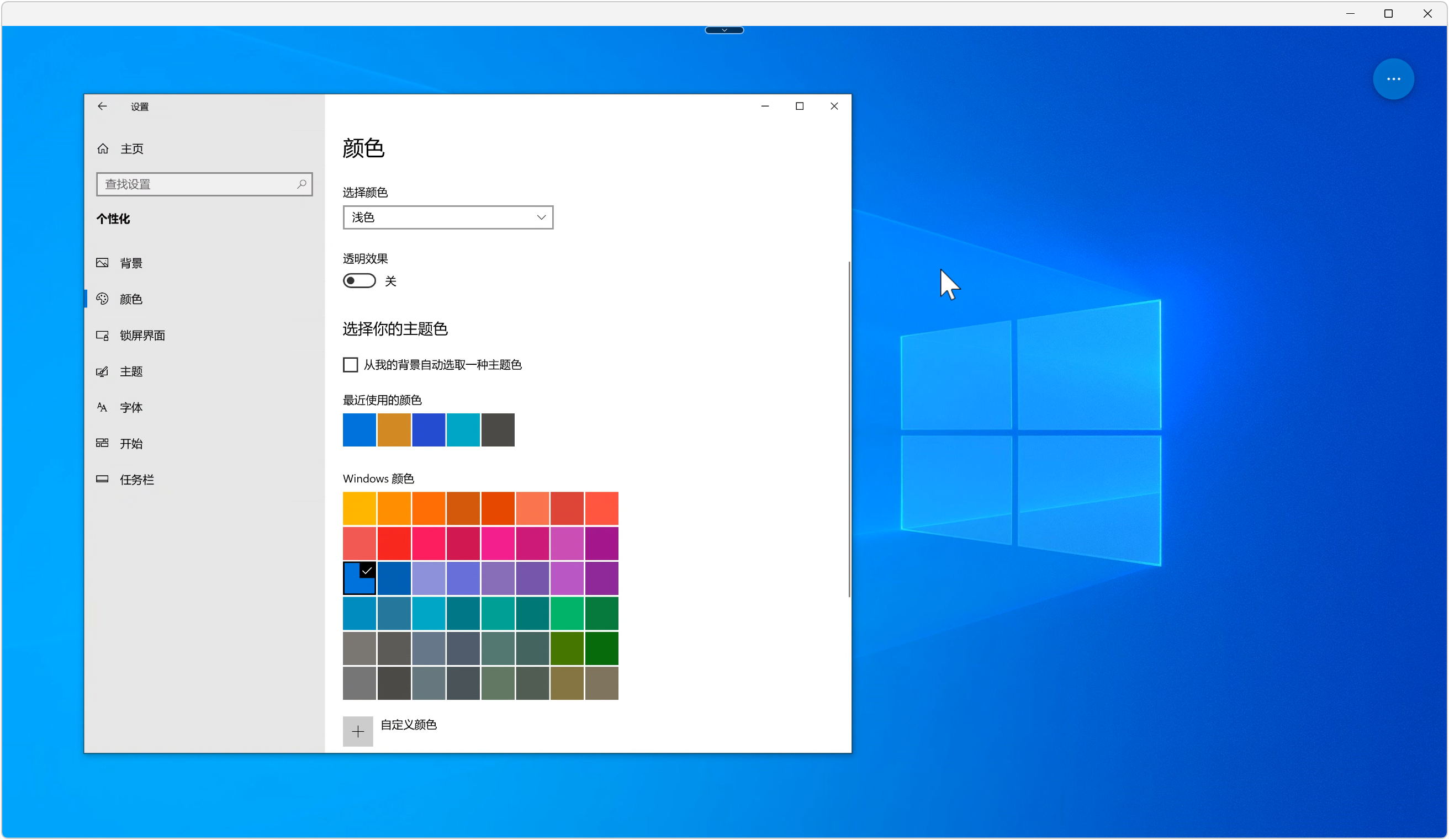Select the 开始 start tiles icon
The height and width of the screenshot is (840, 1449).
[102, 443]
